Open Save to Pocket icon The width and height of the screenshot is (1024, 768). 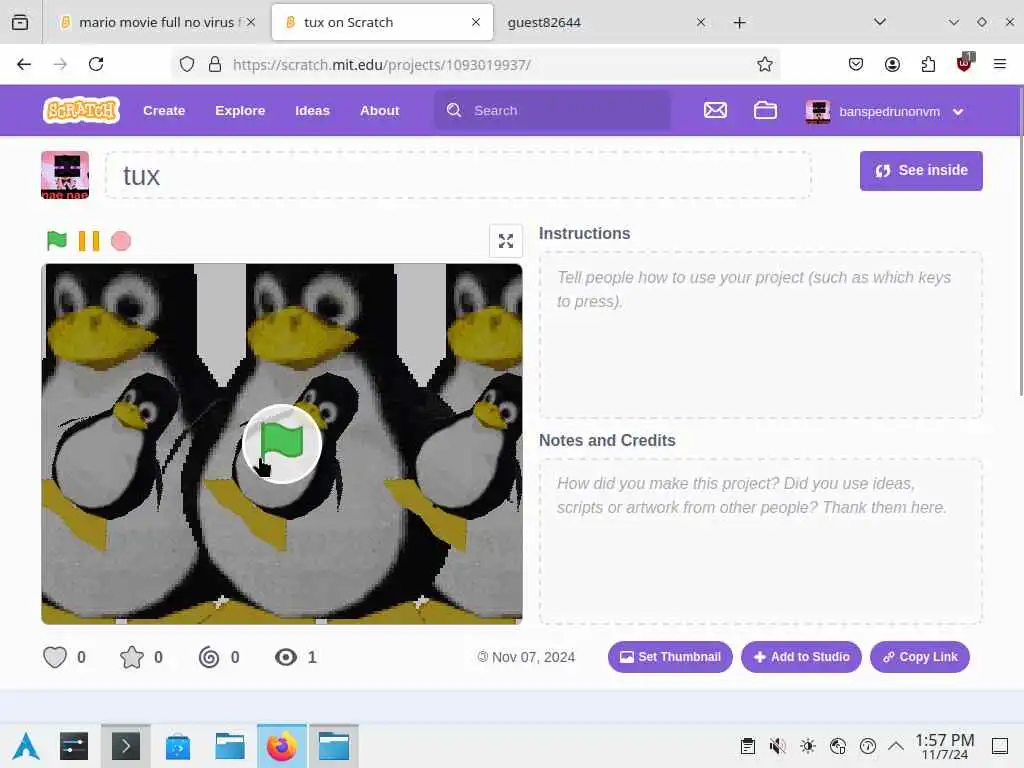pos(856,64)
